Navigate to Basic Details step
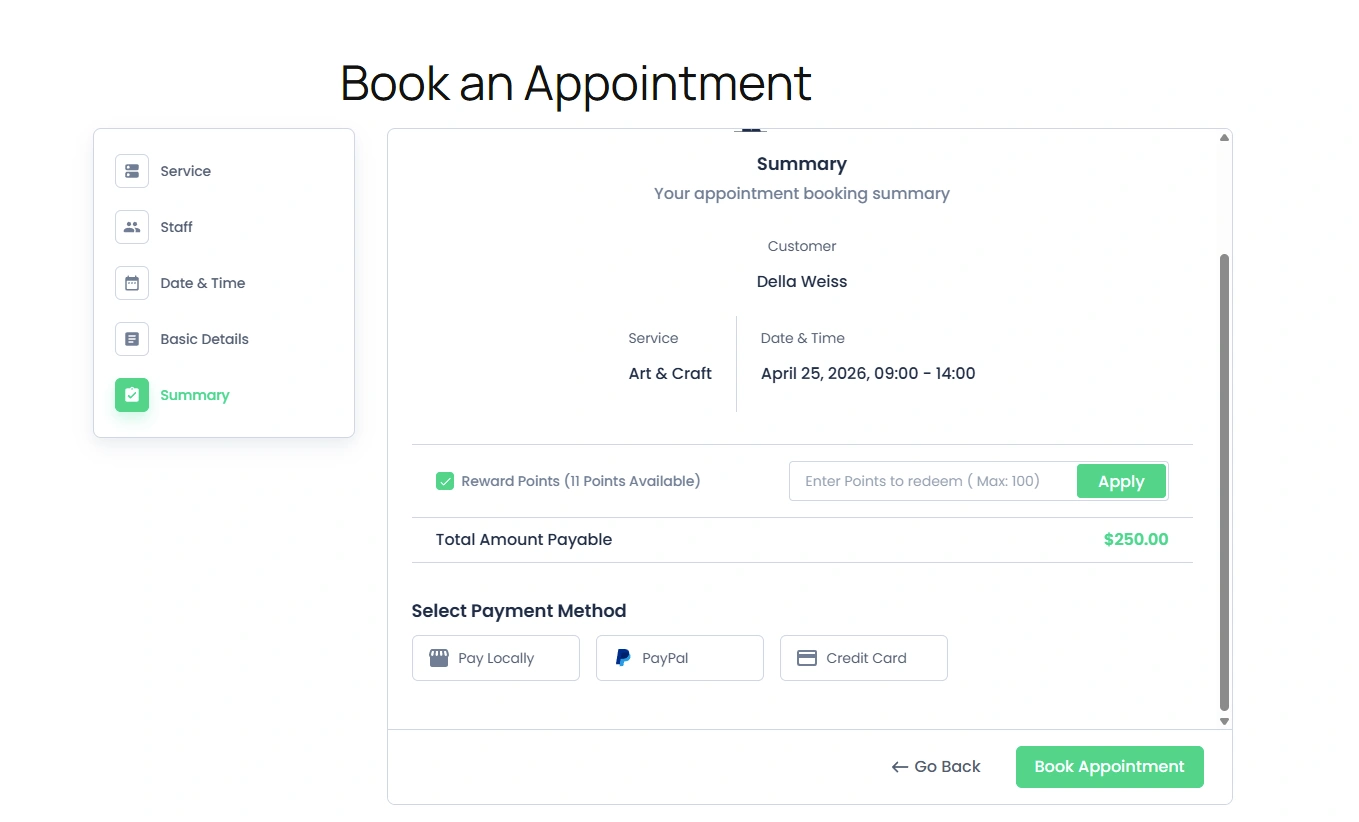1359x822 pixels. (x=204, y=339)
